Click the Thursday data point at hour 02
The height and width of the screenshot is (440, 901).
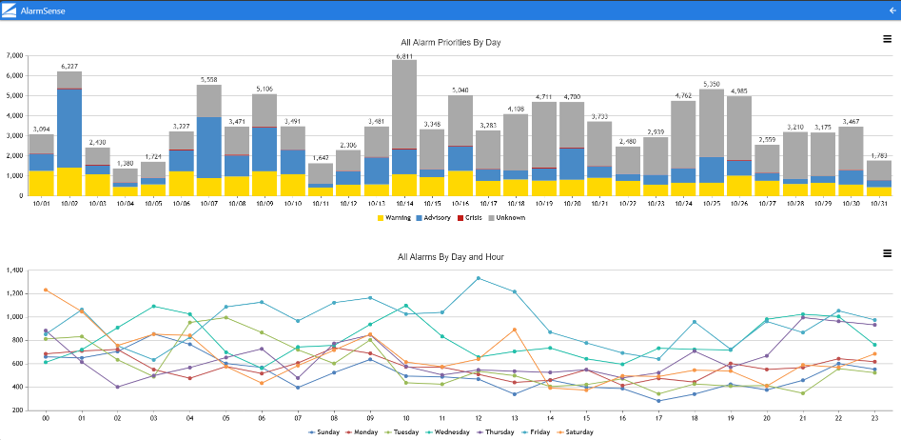pyautogui.click(x=118, y=387)
